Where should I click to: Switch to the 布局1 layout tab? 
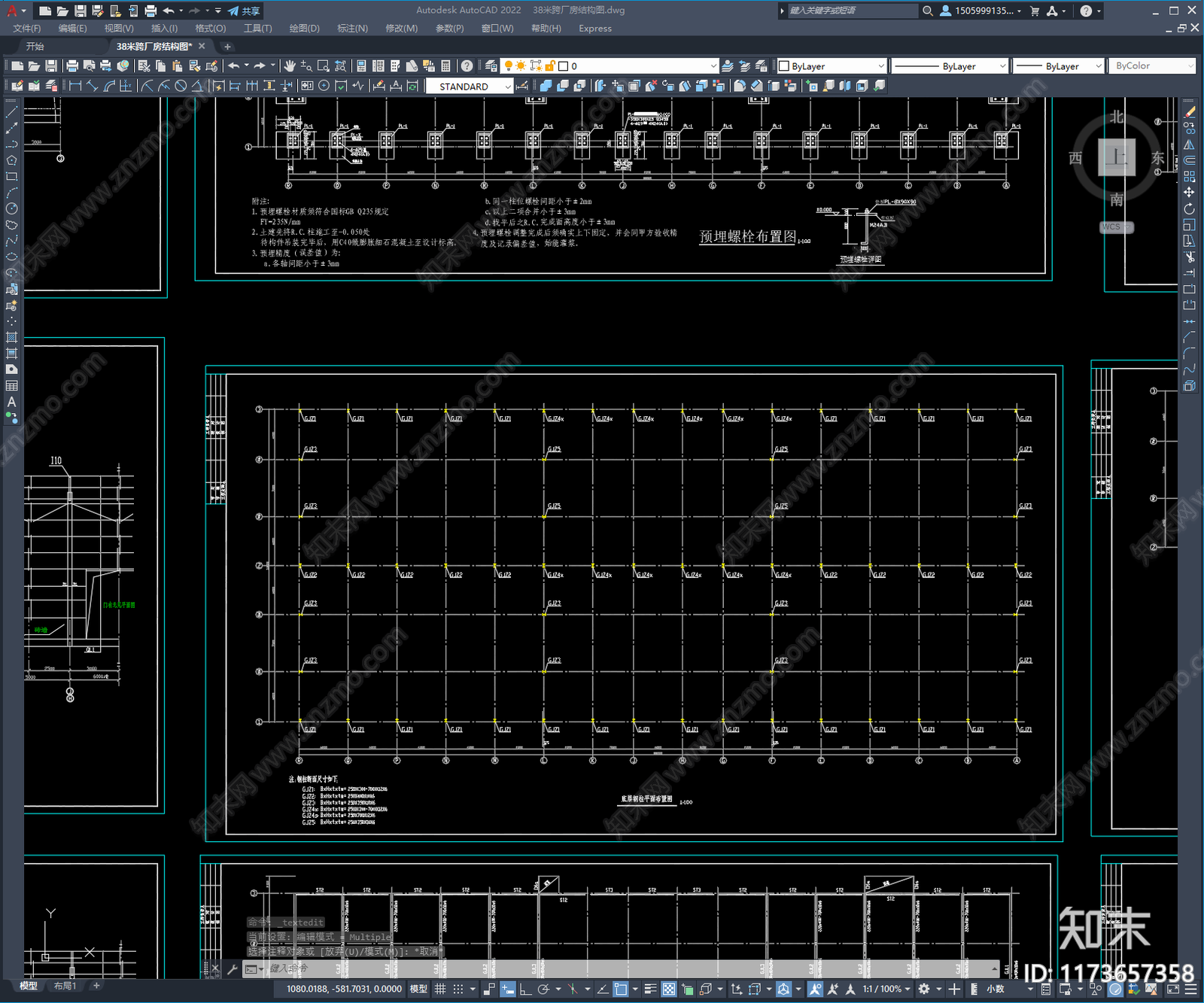[65, 986]
